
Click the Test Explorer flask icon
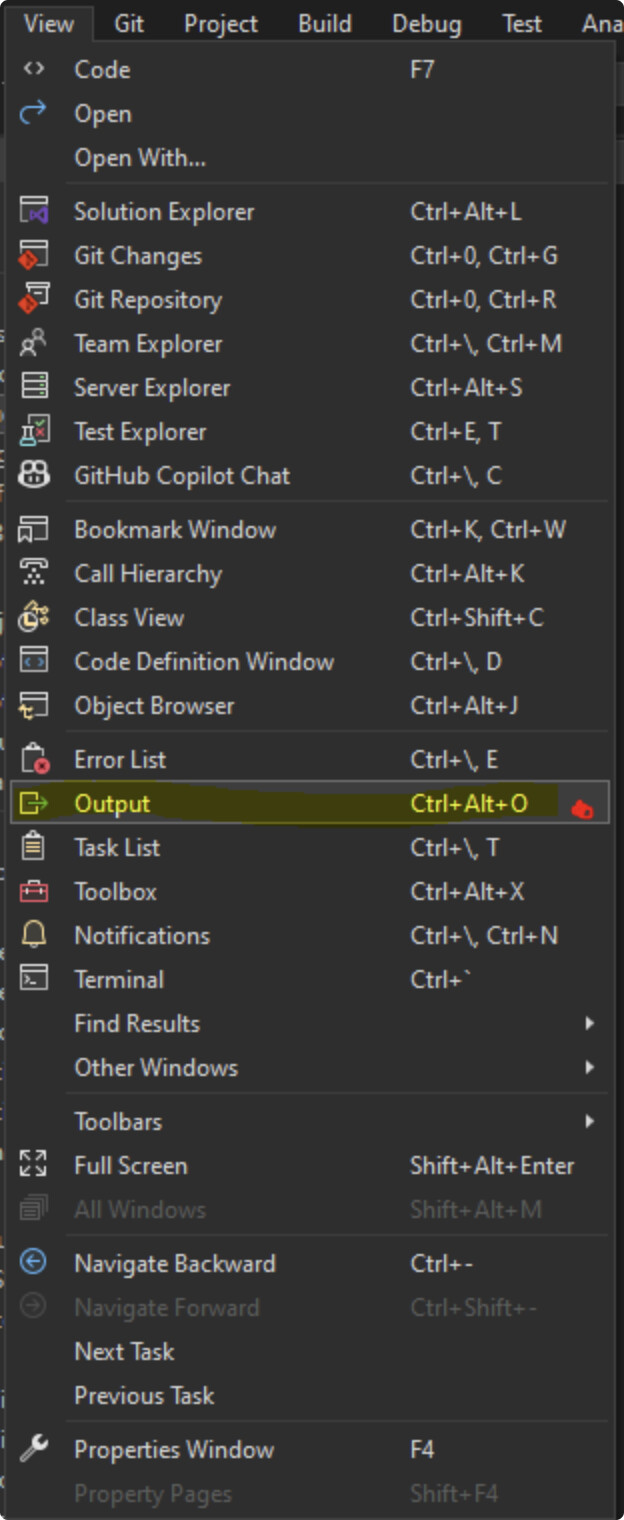[x=34, y=432]
